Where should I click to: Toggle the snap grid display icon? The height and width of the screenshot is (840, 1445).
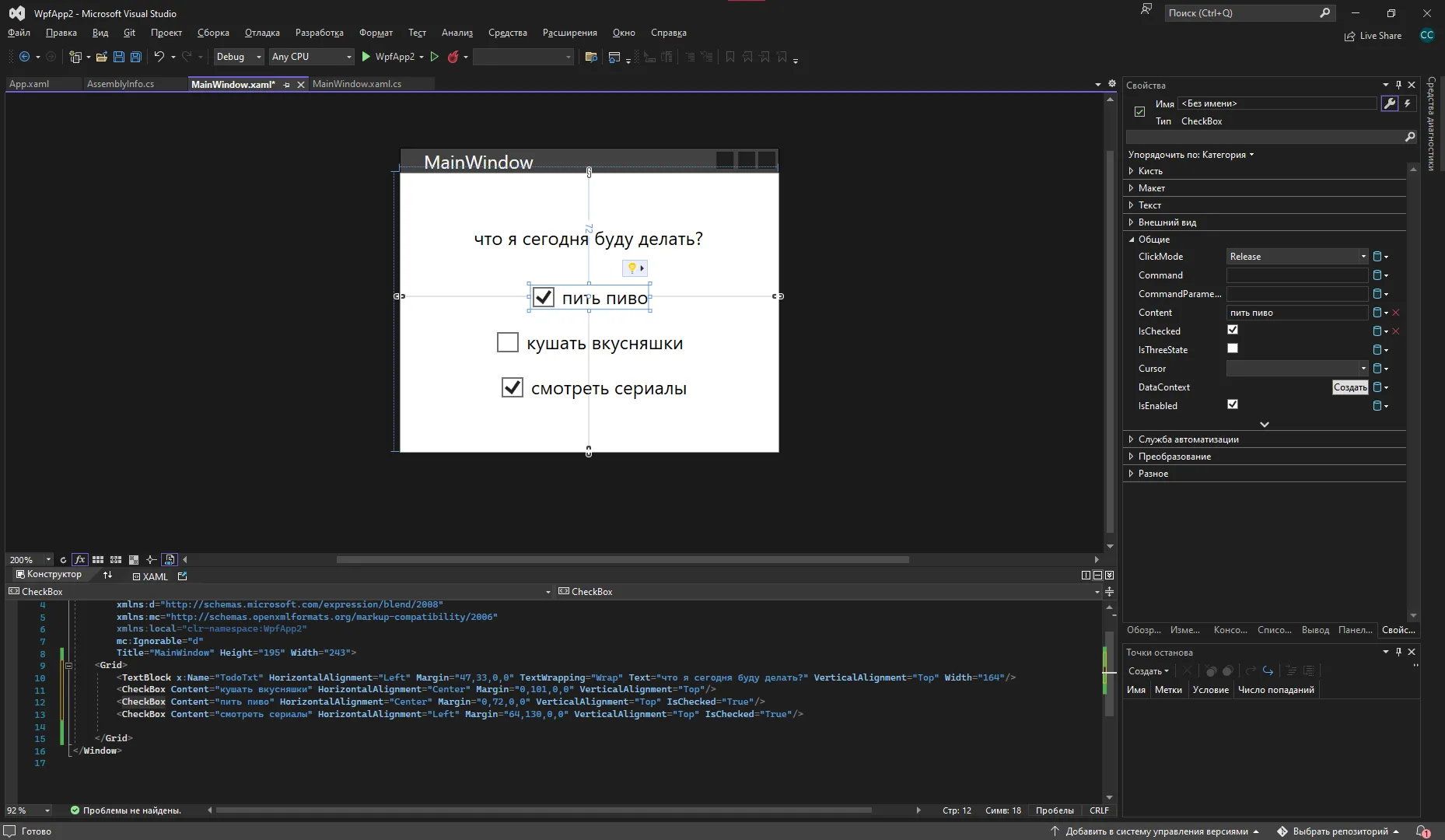(98, 560)
